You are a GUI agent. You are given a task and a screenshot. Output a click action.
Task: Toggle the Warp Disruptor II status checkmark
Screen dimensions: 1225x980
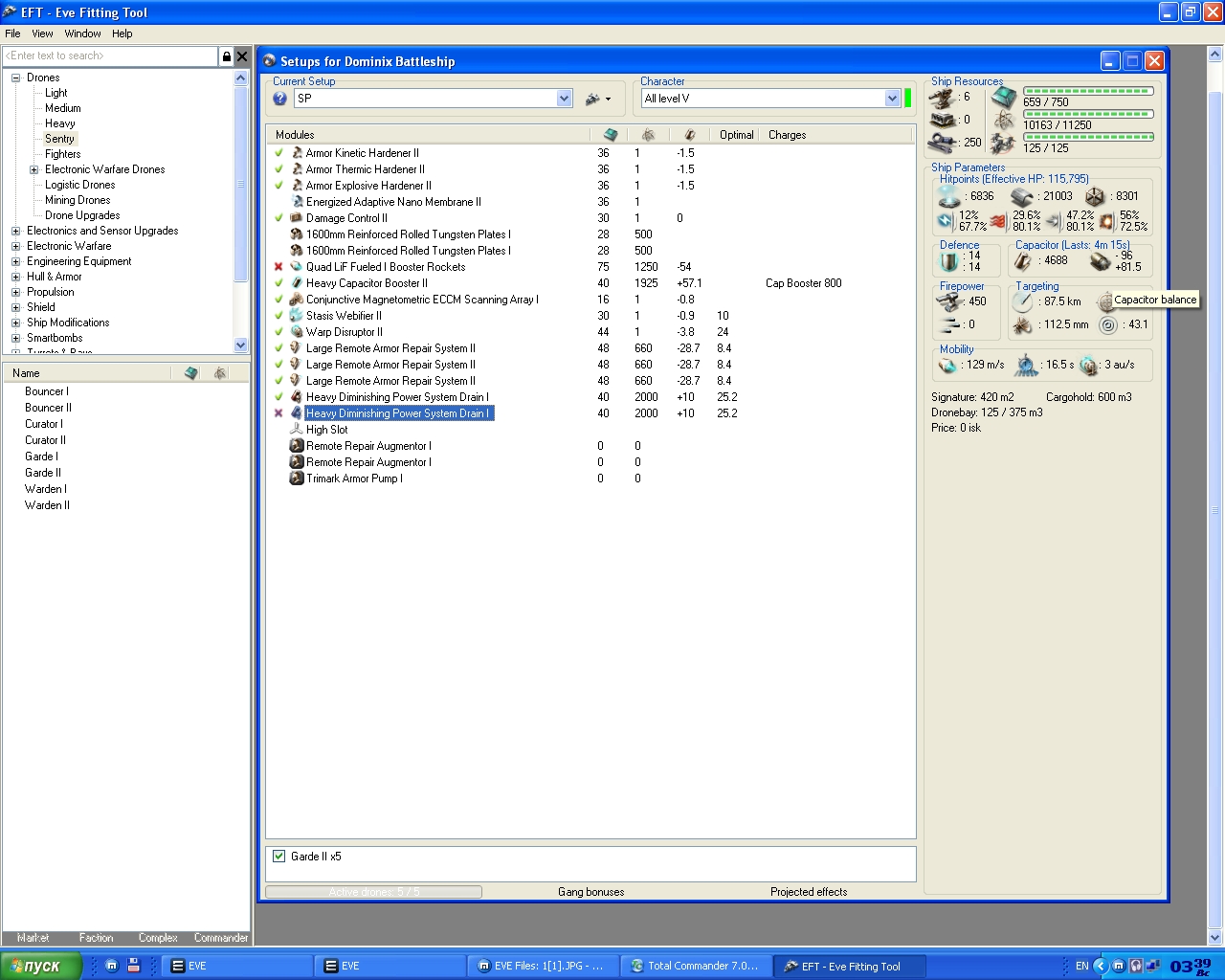tap(278, 332)
